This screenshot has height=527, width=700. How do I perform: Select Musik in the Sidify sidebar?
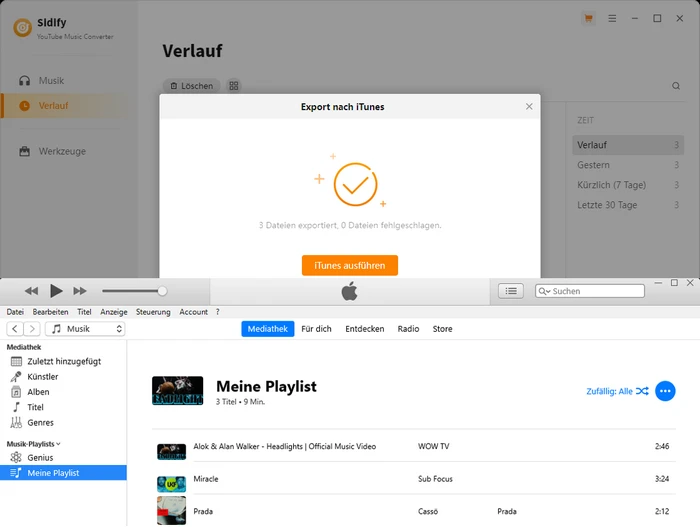pyautogui.click(x=51, y=81)
